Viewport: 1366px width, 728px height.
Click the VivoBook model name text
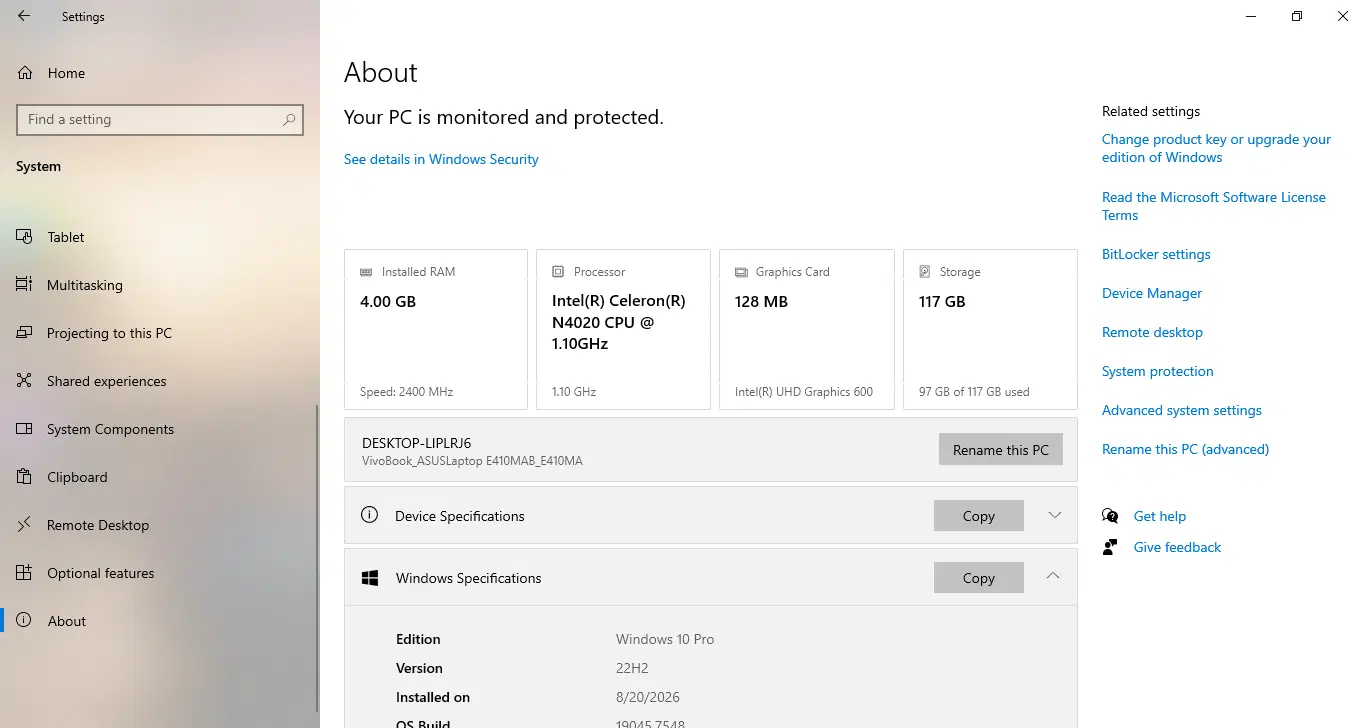click(472, 461)
